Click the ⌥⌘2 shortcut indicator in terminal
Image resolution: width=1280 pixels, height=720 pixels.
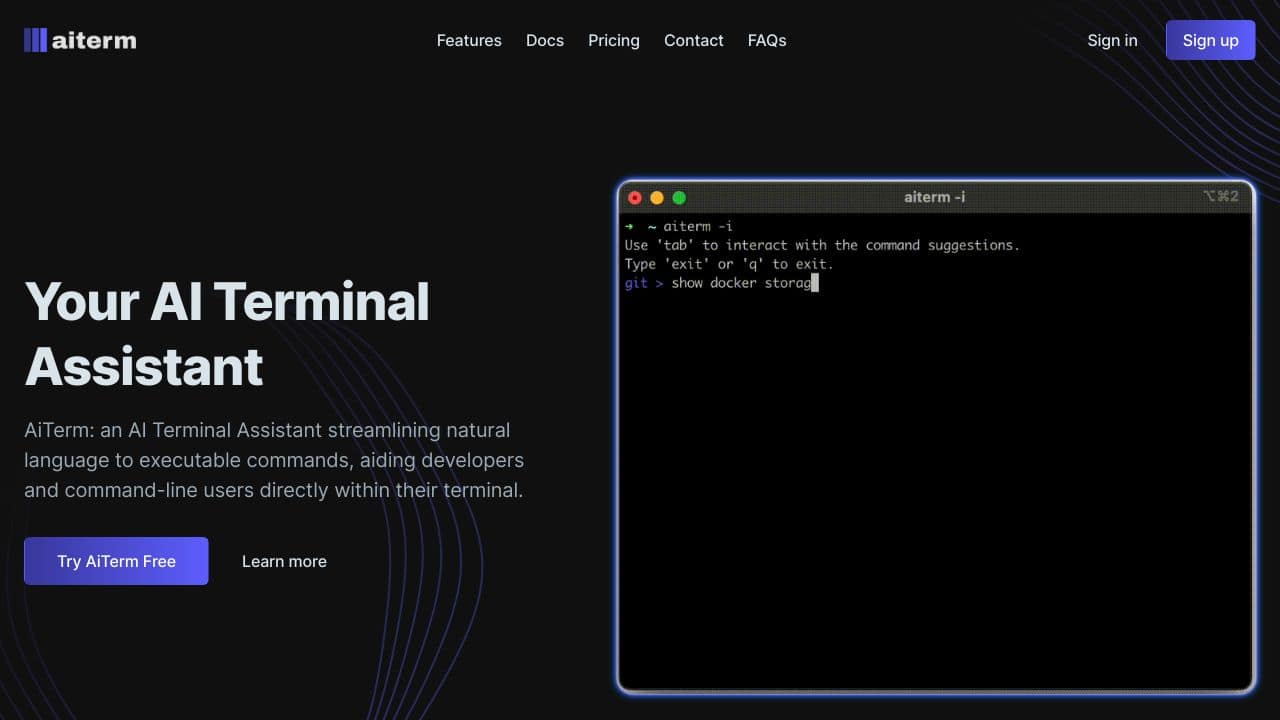click(x=1221, y=196)
